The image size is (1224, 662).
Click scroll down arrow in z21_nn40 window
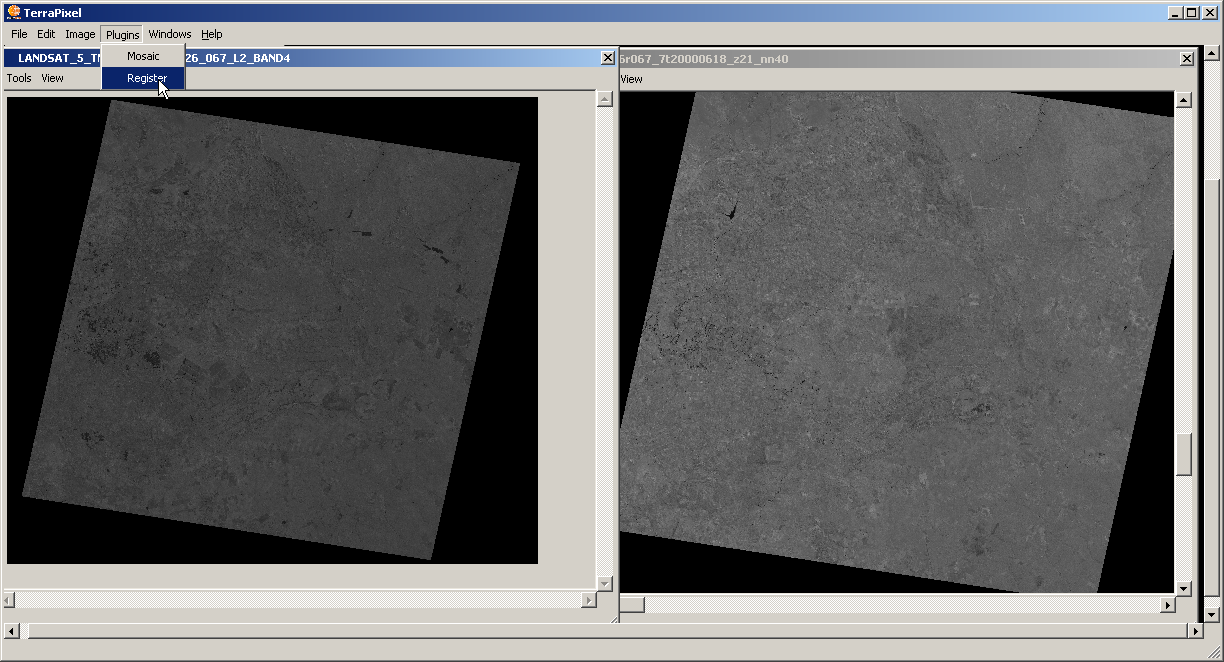[x=1184, y=588]
